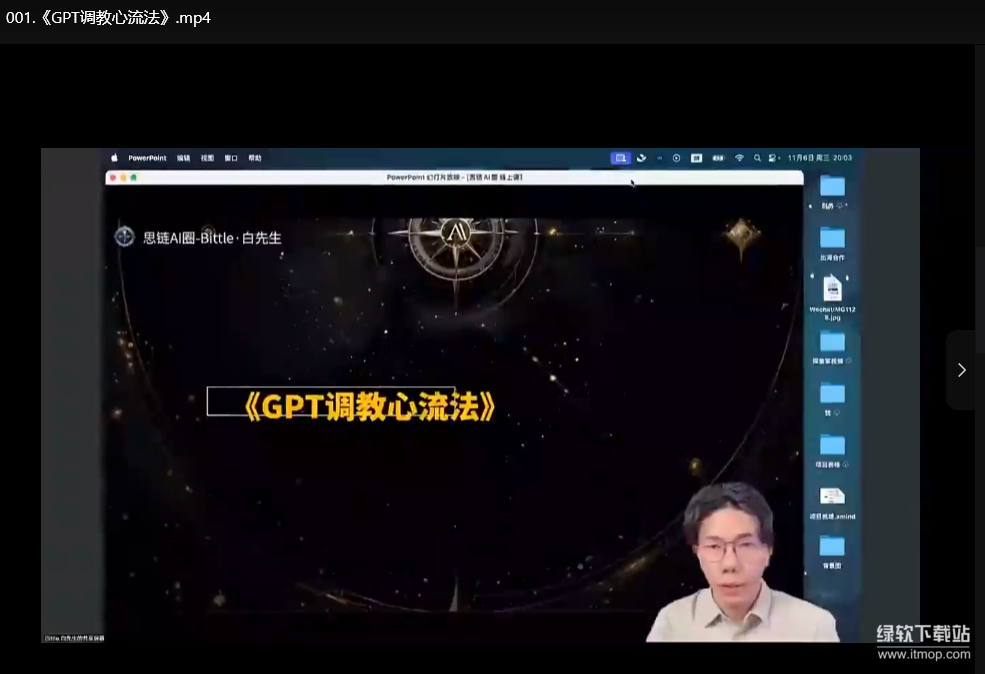
Task: Open the 编辑 menu in the menu bar
Action: pos(183,158)
